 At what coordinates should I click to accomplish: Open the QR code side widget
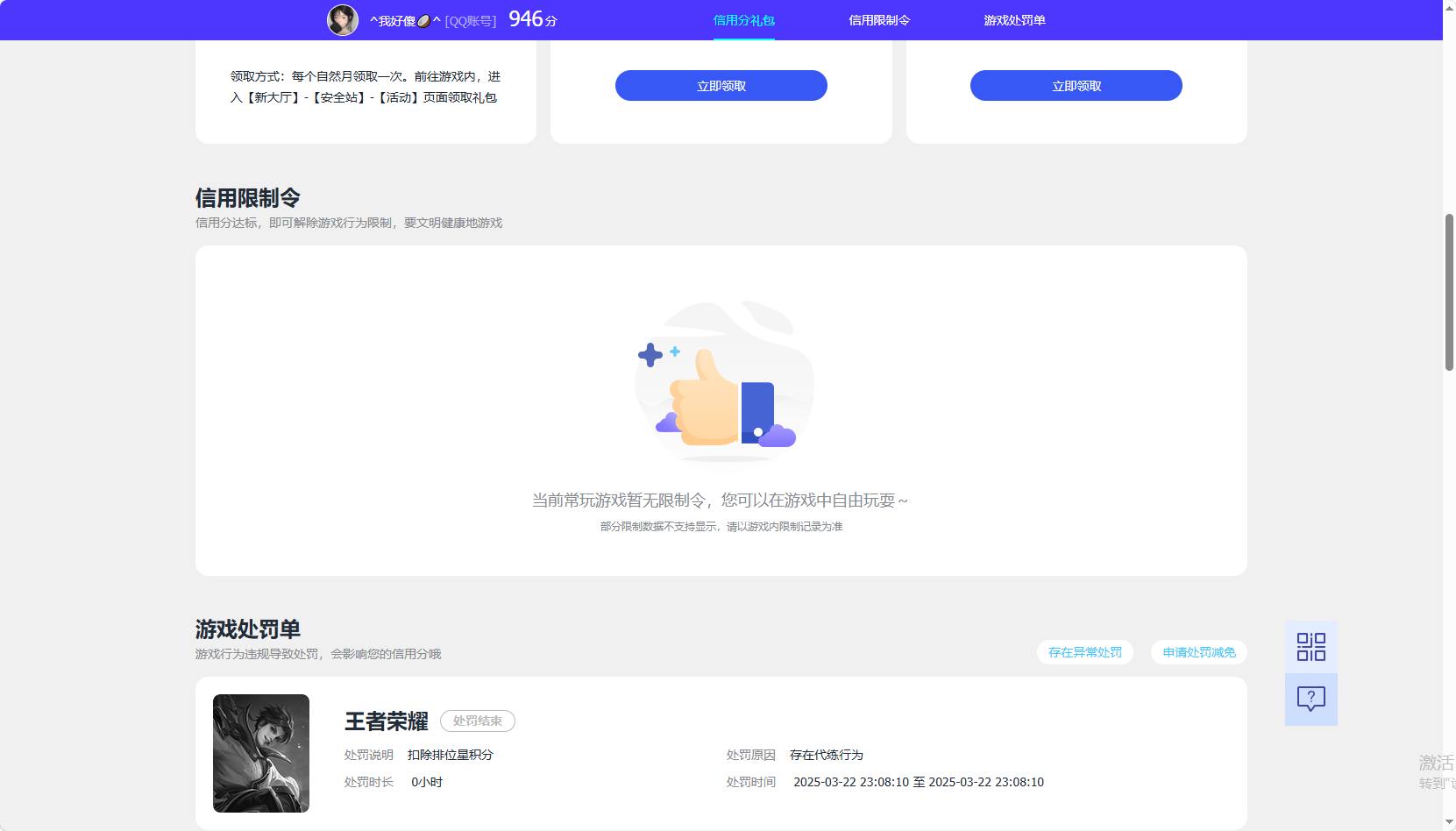[1311, 647]
